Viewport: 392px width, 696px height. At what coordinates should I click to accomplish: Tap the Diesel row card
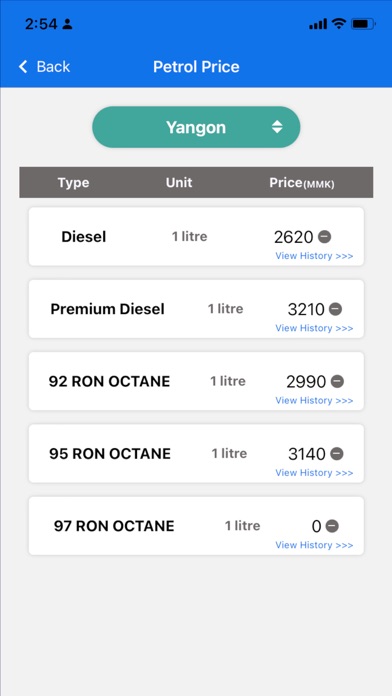pyautogui.click(x=196, y=237)
